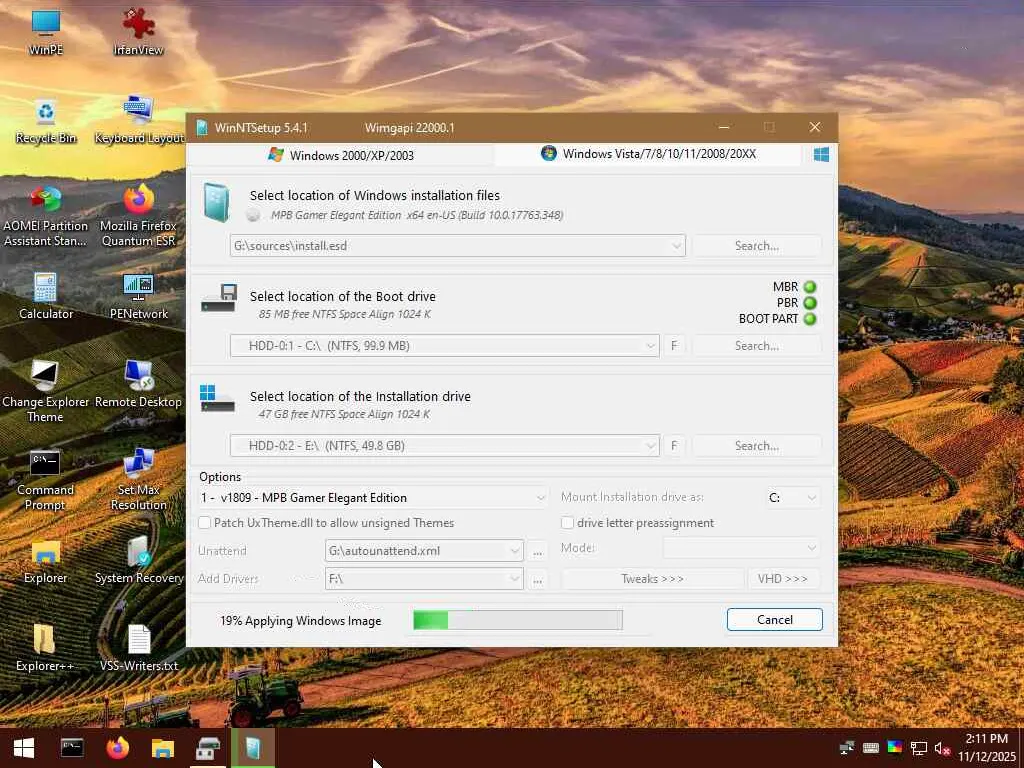This screenshot has width=1024, height=768.
Task: Expand the Unattend autounattend.xml dropdown
Action: point(515,551)
